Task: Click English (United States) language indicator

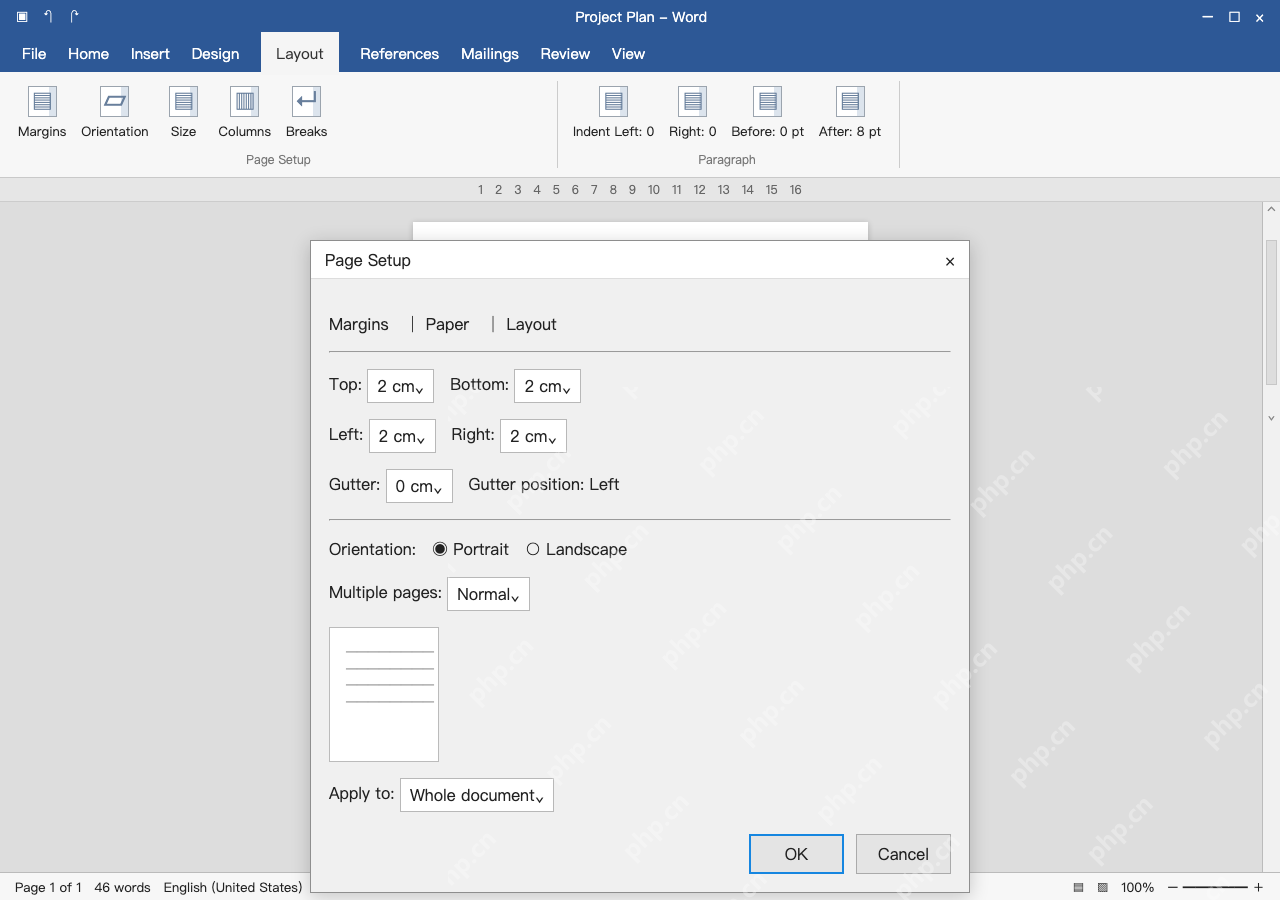Action: click(233, 887)
